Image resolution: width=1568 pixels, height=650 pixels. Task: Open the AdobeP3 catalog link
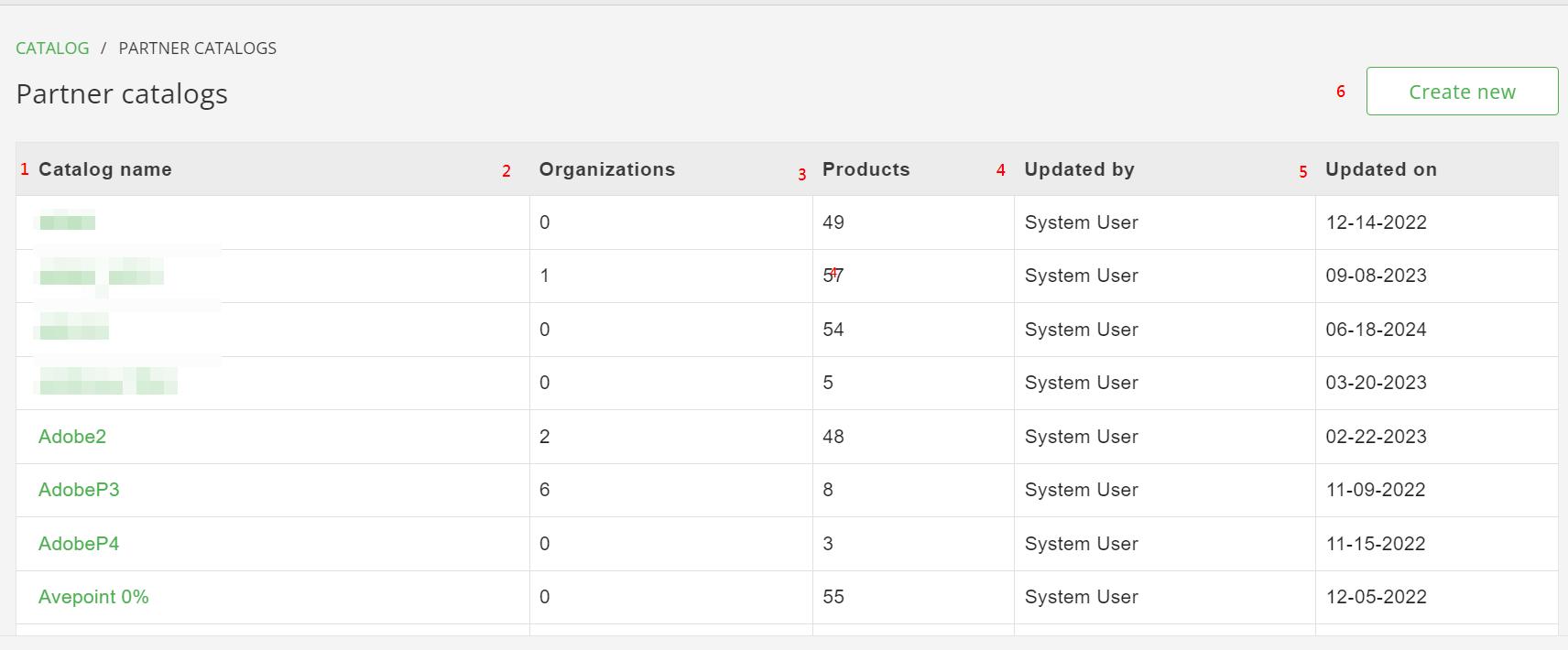(79, 490)
